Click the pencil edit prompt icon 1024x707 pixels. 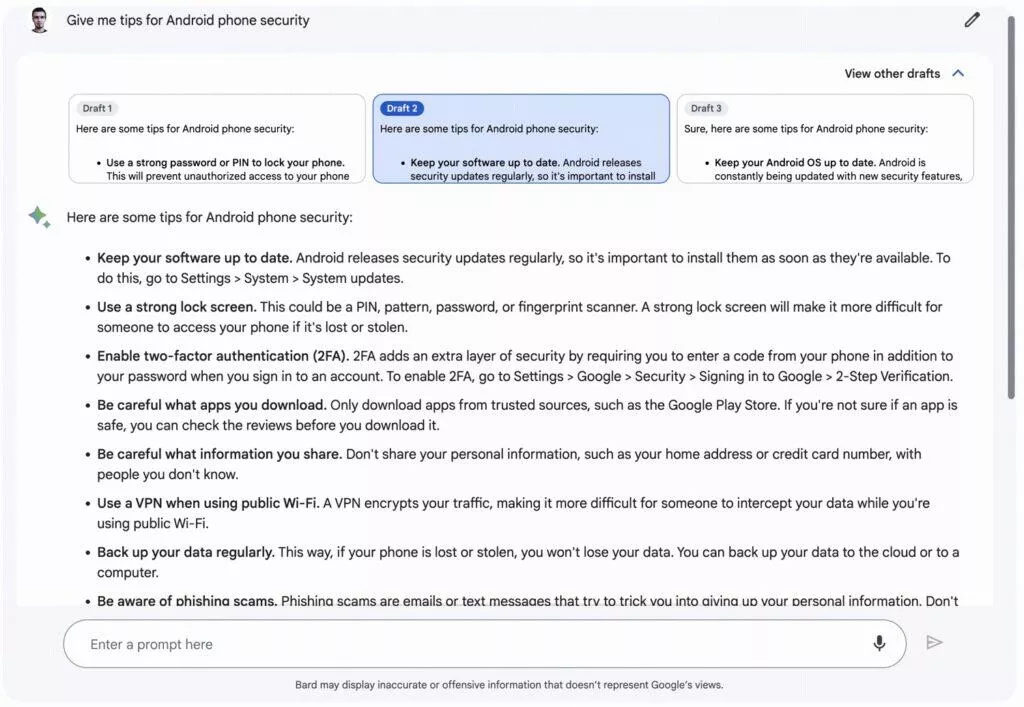point(972,20)
